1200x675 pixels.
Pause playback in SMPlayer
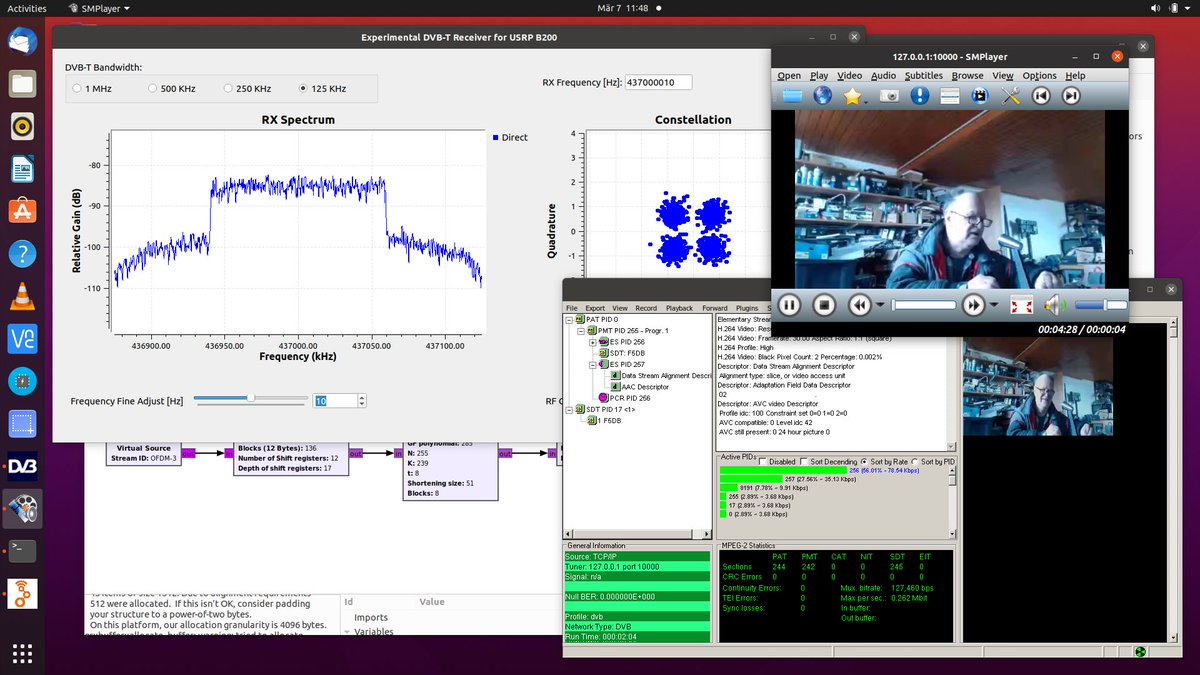click(790, 305)
